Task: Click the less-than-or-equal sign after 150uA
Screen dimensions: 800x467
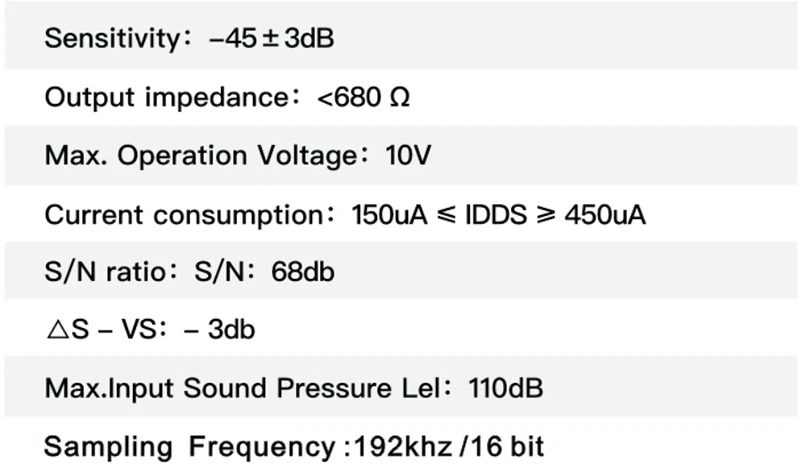Action: tap(447, 215)
